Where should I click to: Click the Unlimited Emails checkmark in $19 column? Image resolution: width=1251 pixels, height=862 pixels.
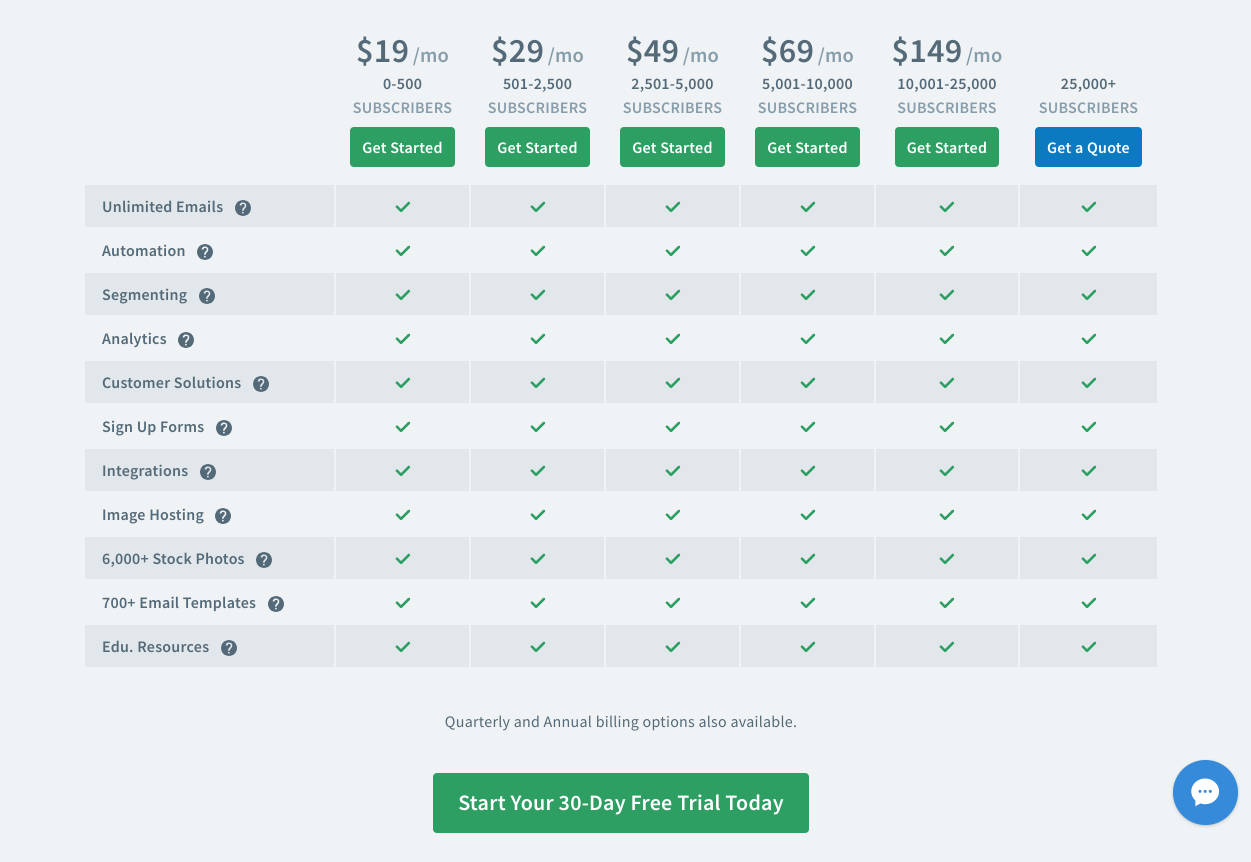coord(402,207)
